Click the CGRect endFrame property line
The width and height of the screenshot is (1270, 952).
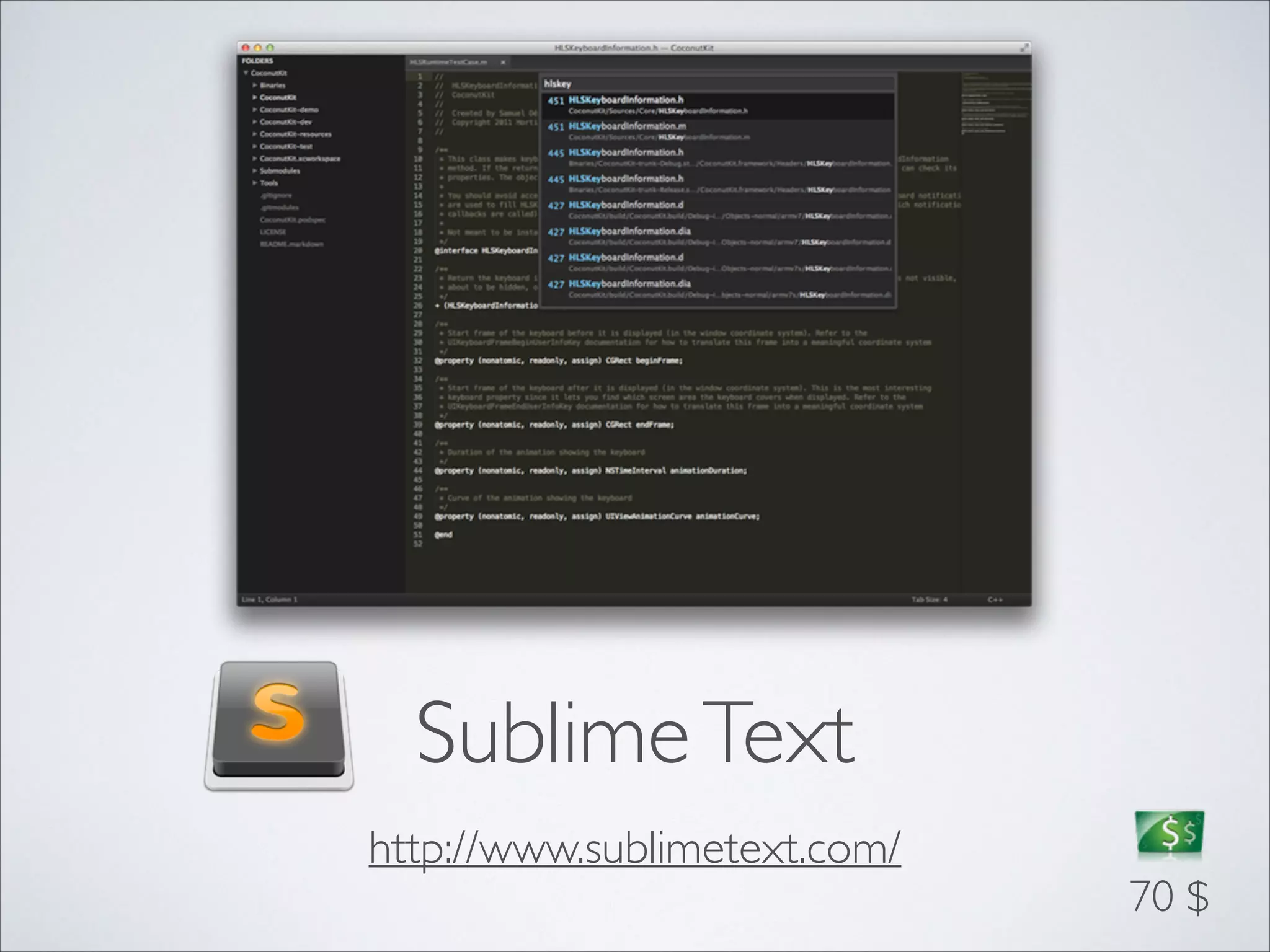554,425
